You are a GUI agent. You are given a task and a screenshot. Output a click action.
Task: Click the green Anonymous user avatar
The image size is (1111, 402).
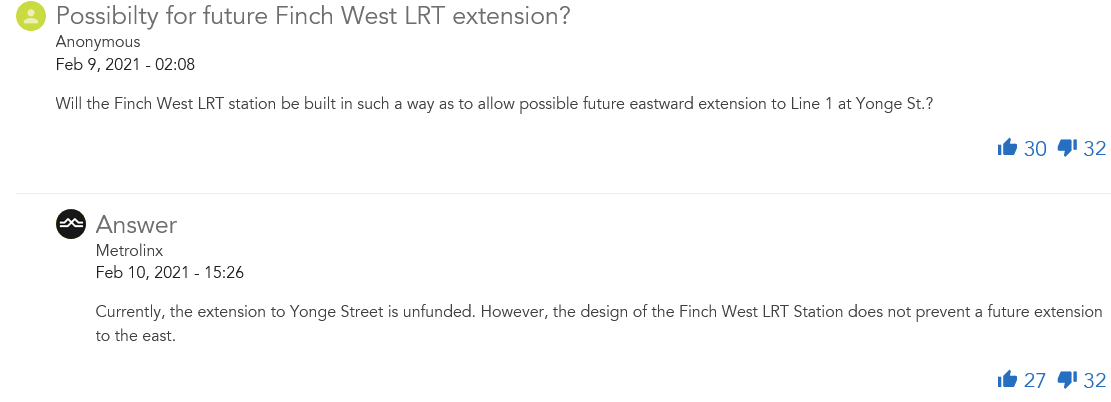(33, 16)
